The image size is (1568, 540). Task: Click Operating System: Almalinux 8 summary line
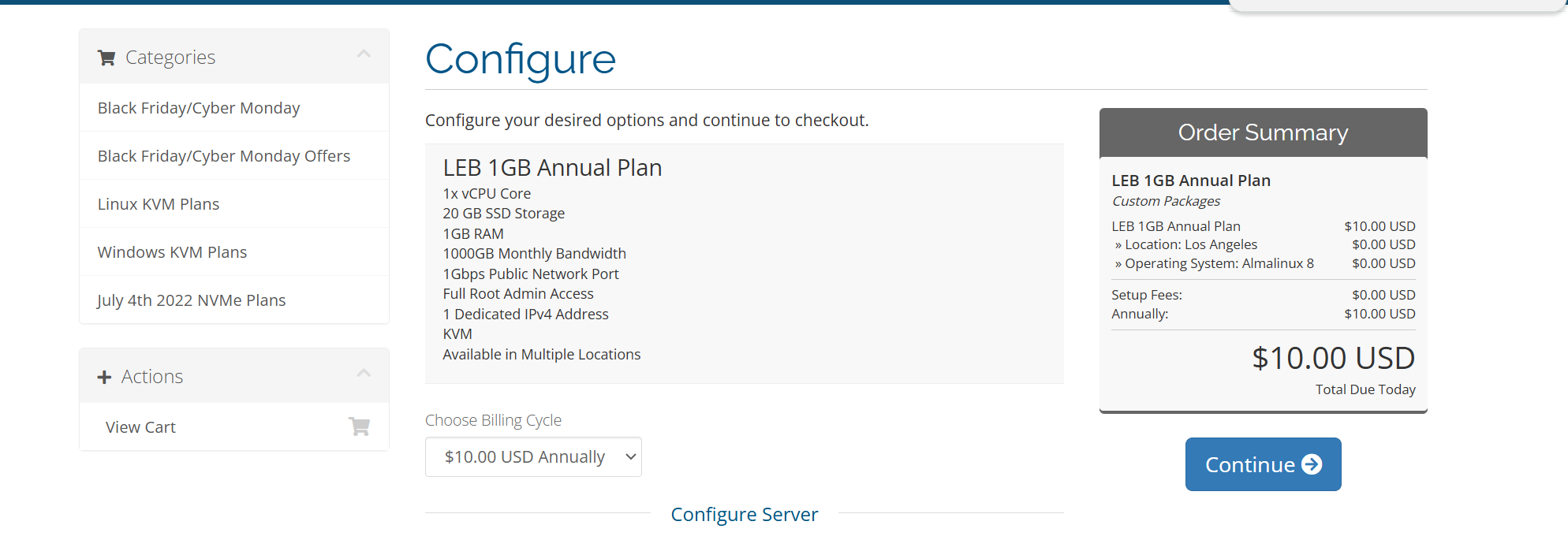click(x=1219, y=263)
